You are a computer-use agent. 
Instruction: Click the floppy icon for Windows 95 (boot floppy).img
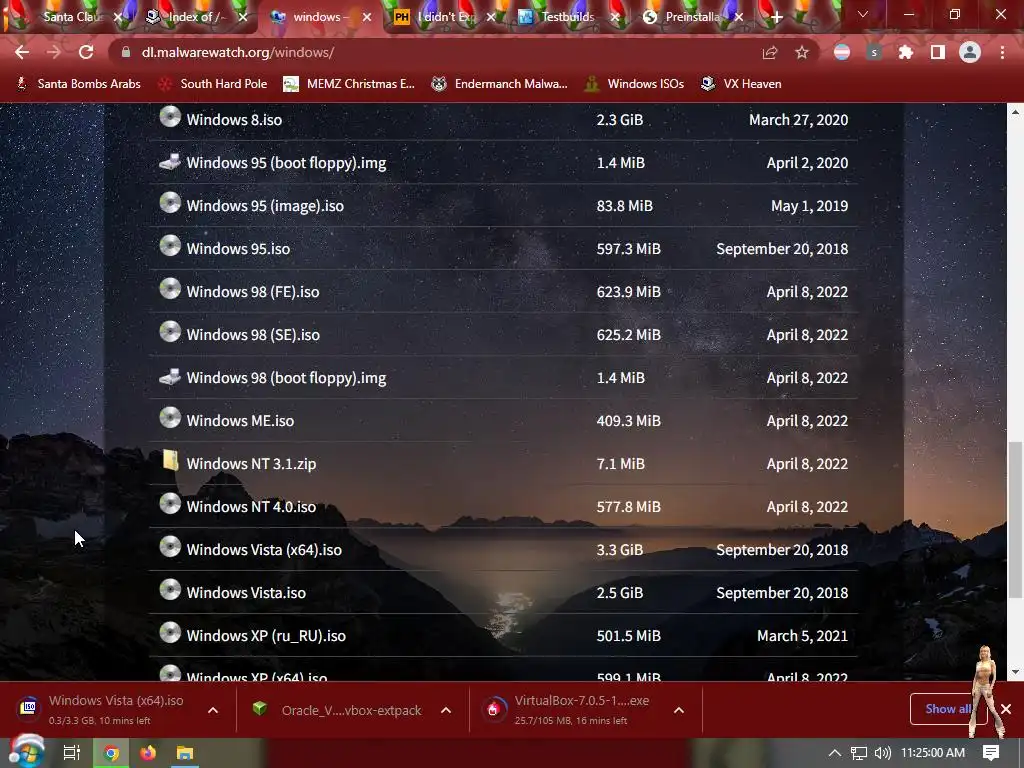(x=170, y=161)
